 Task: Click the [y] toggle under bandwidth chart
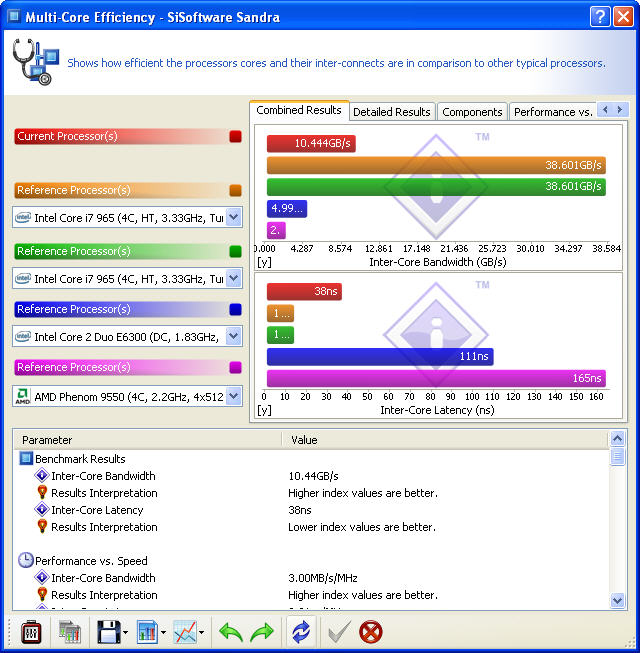tap(264, 262)
